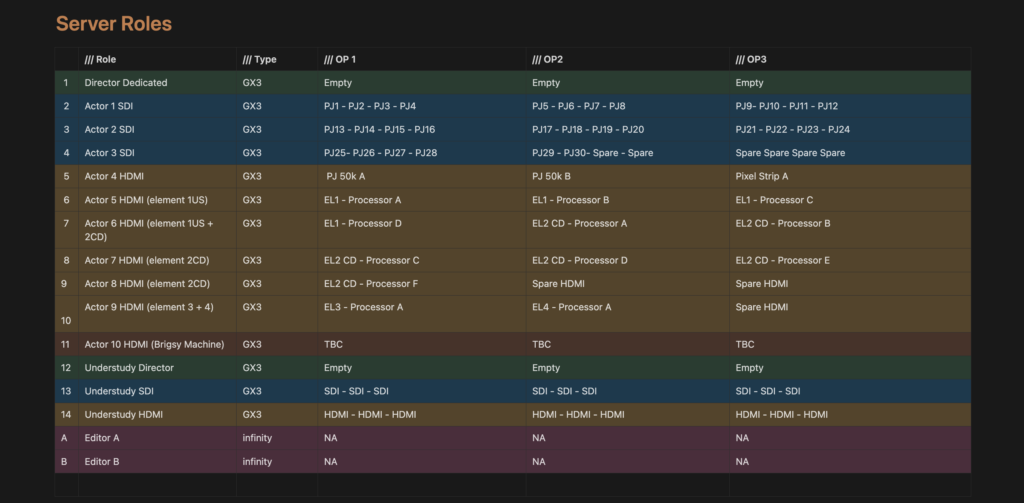The height and width of the screenshot is (503, 1024).
Task: Click the PJ13 - PJ14 - PJ15 - PJ16 cell
Action: 422,130
